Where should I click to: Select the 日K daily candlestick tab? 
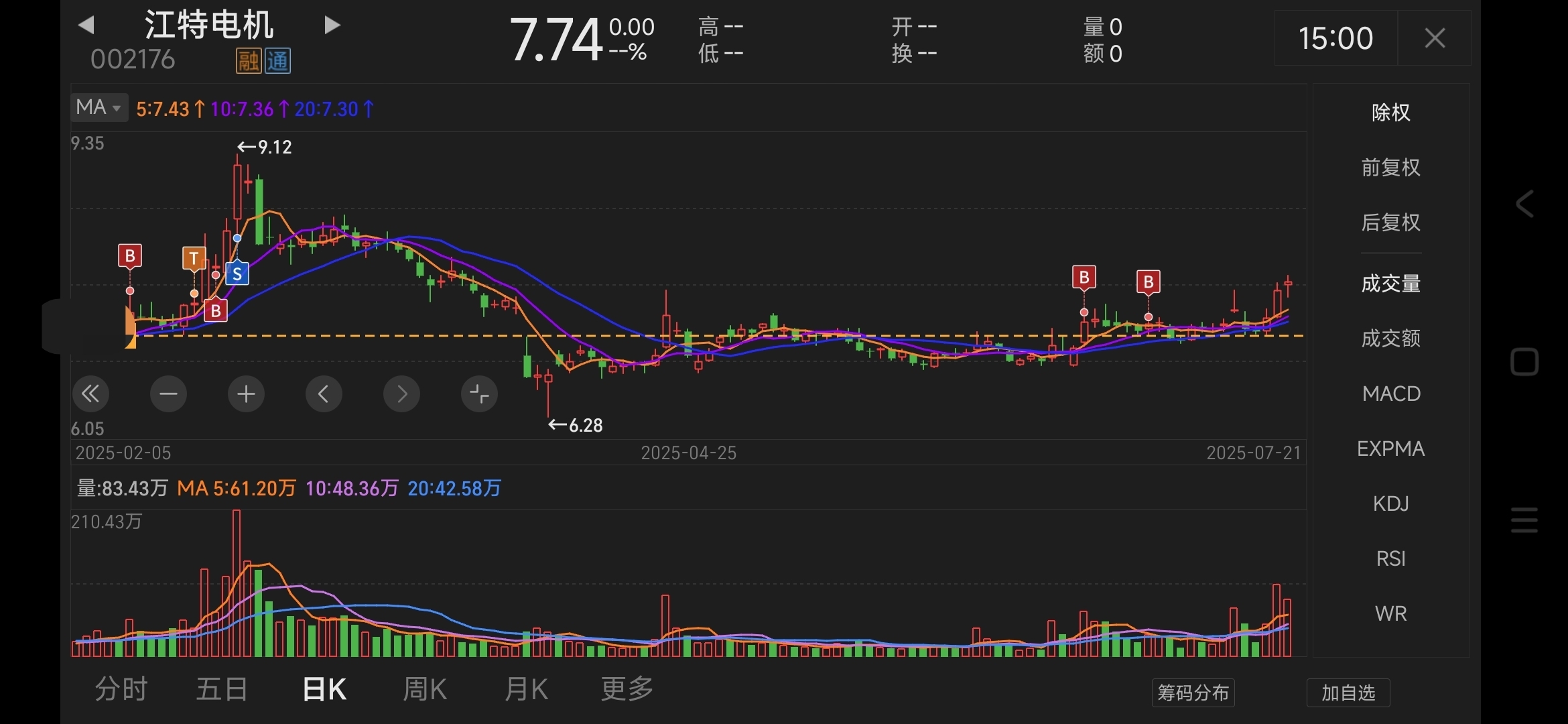tap(324, 689)
